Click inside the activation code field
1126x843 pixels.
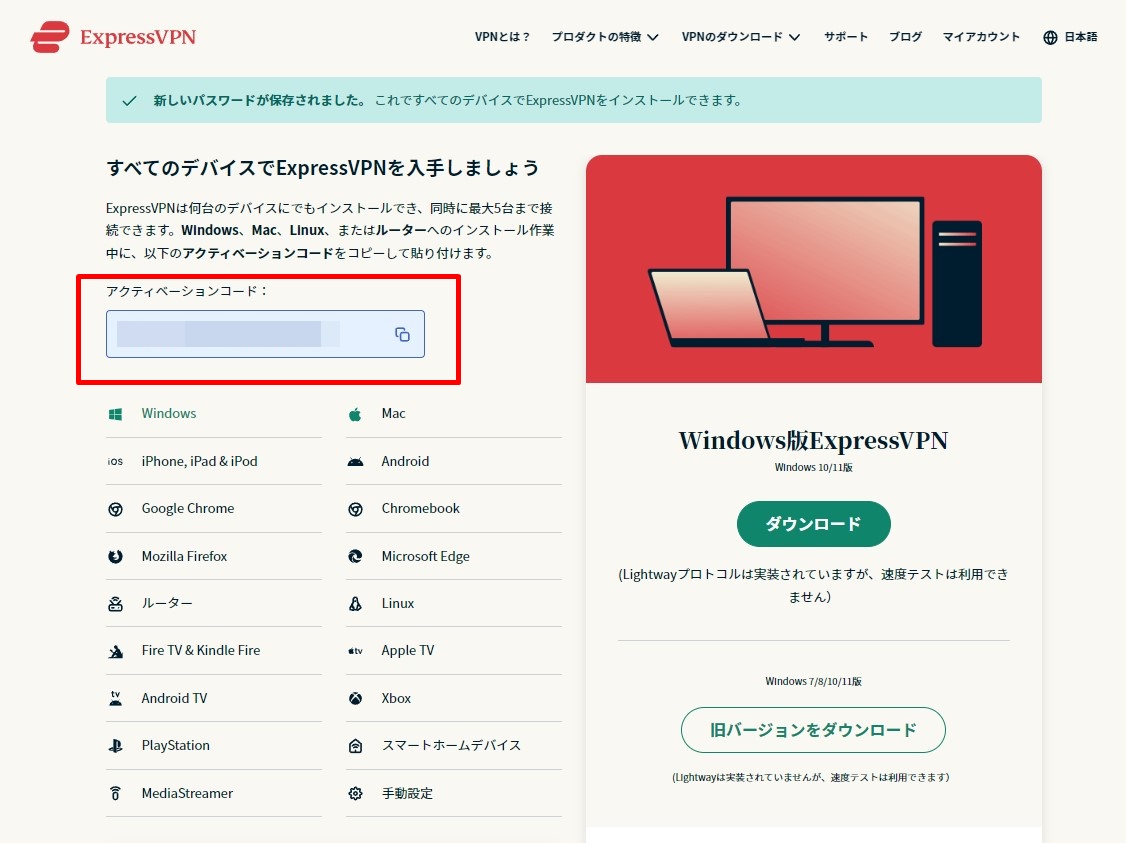250,335
